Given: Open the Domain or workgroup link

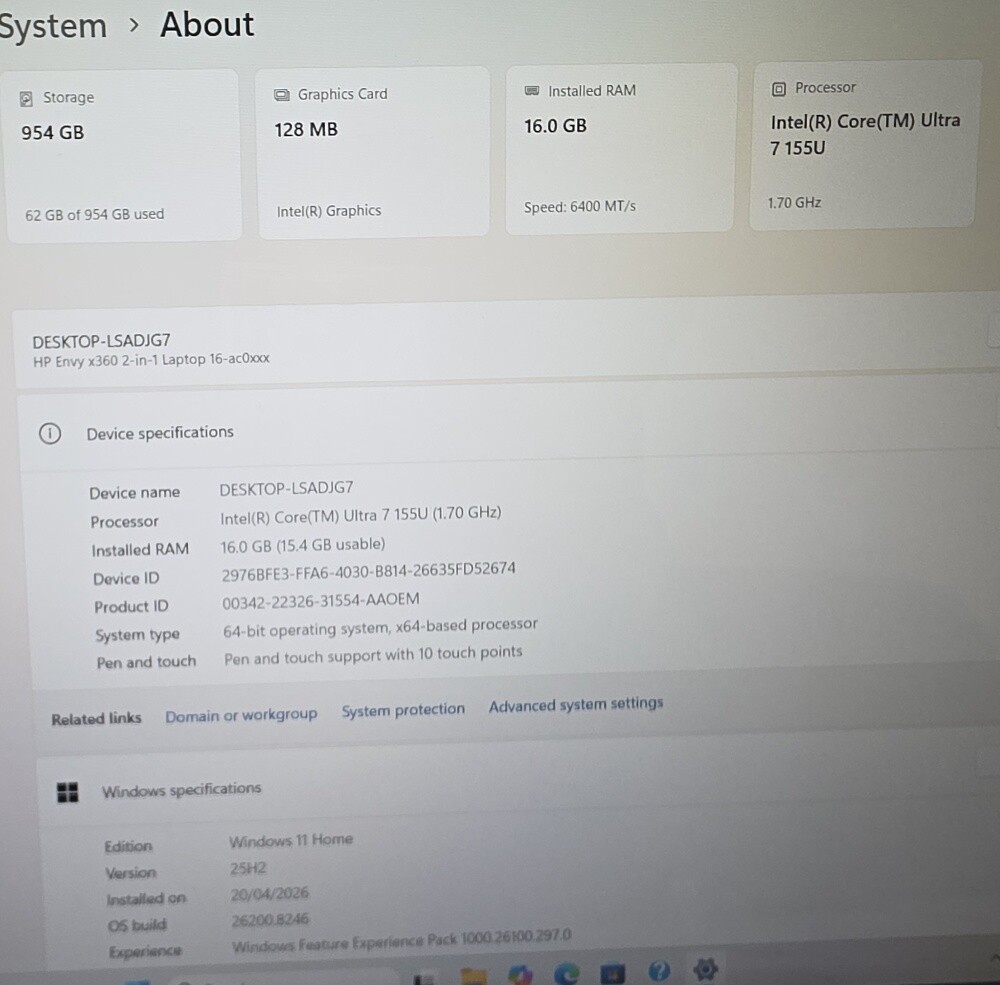Looking at the screenshot, I should coord(241,715).
